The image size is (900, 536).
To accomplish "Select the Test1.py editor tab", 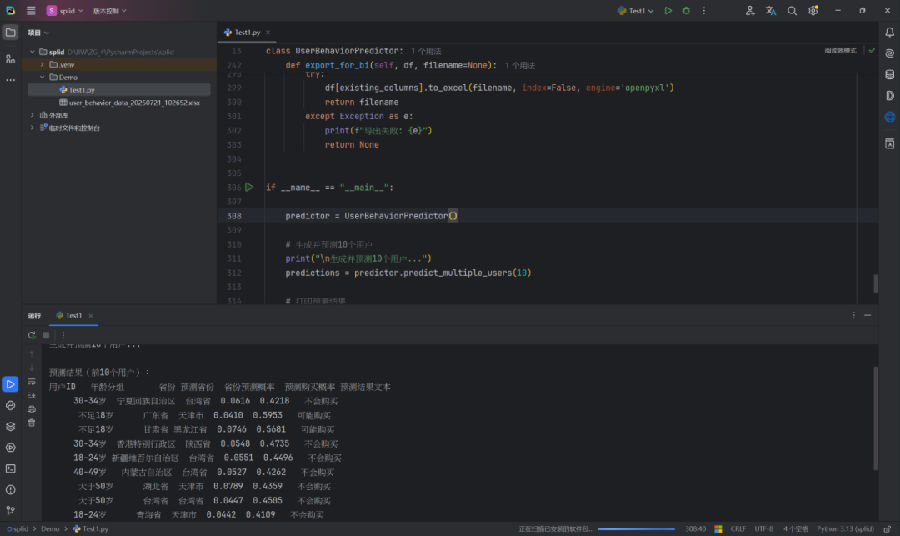I will point(247,33).
